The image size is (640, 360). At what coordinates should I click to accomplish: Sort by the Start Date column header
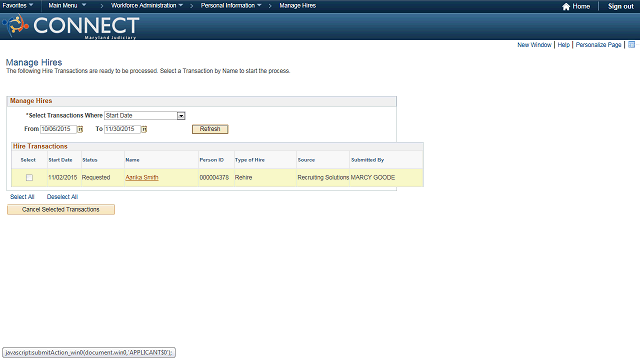coord(60,160)
